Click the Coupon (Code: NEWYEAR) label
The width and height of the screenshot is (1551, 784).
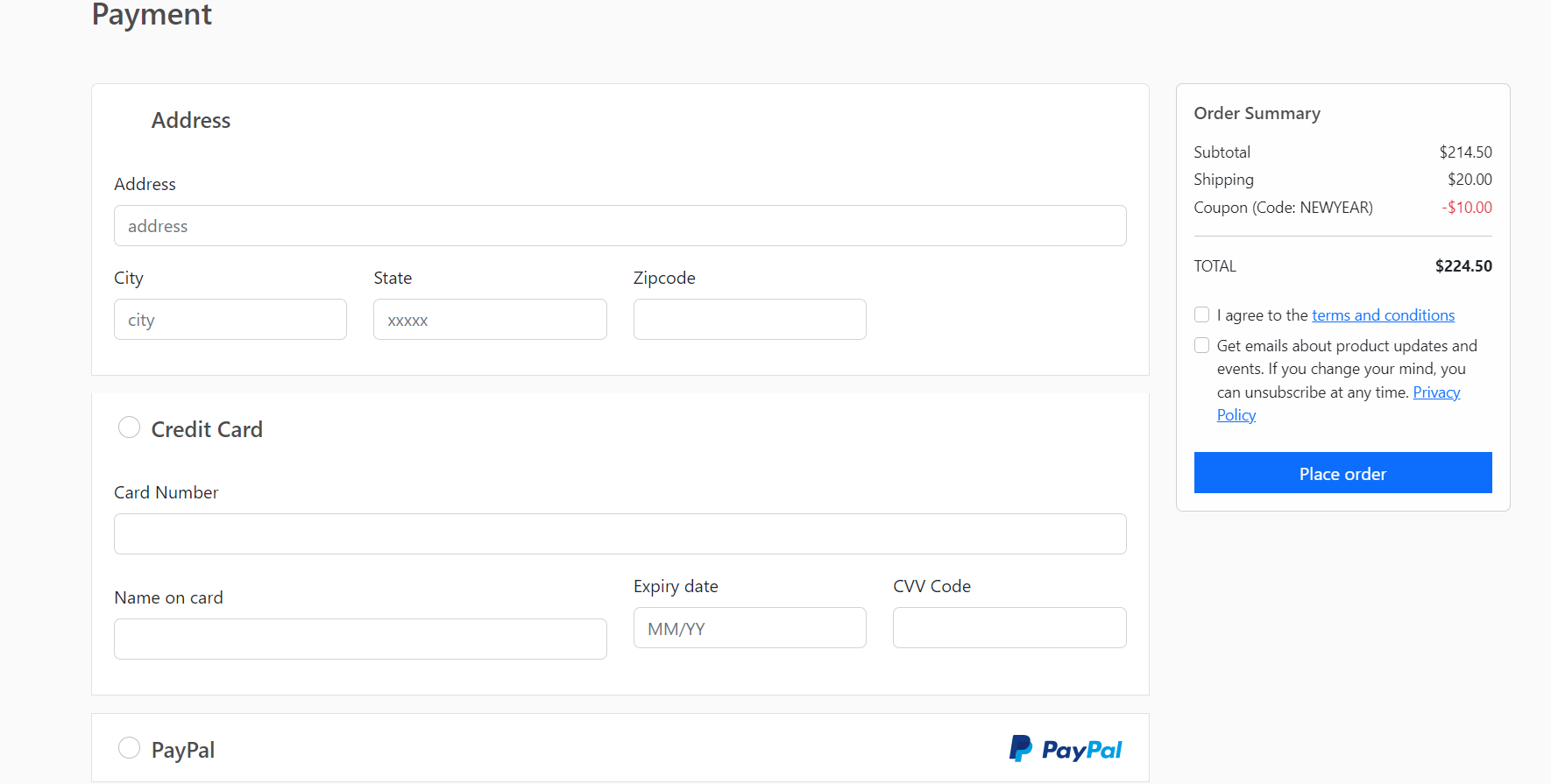coord(1283,208)
